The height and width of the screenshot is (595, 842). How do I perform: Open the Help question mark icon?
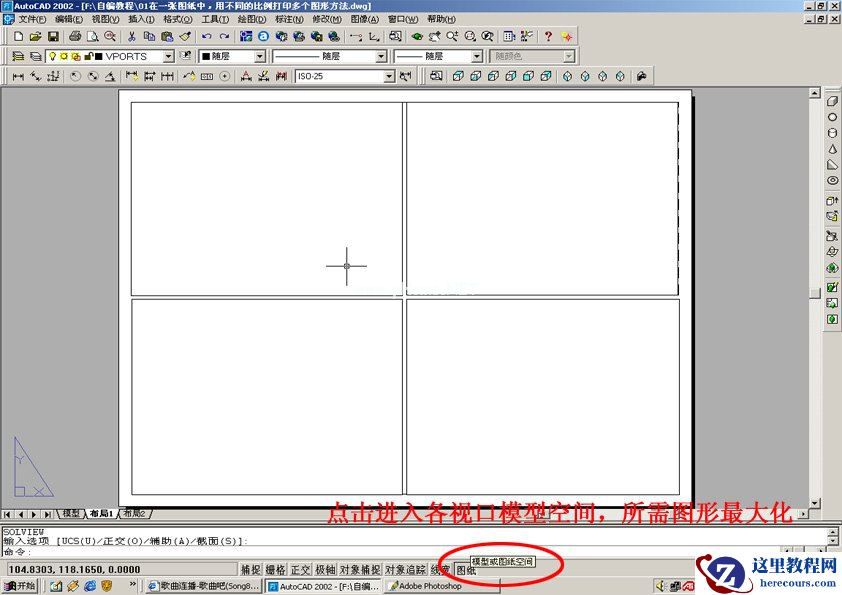[548, 37]
